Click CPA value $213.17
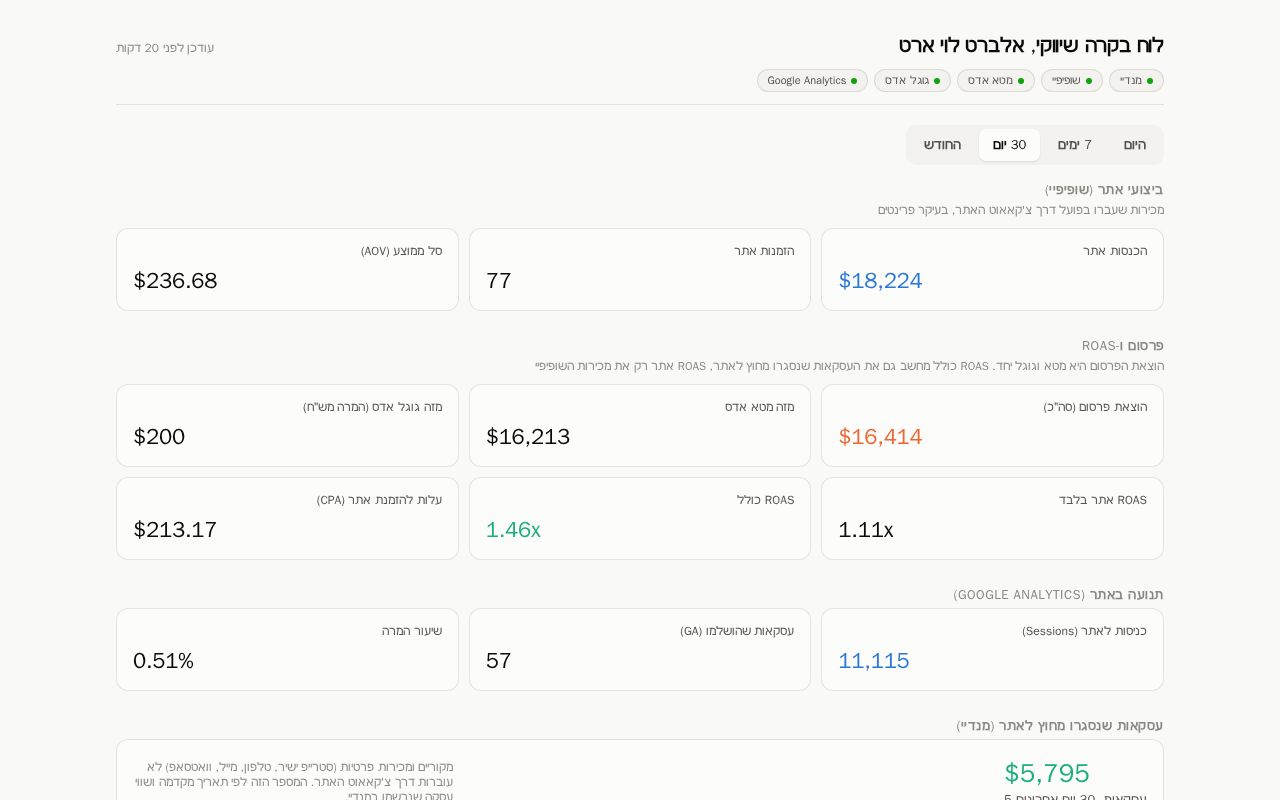The width and height of the screenshot is (1280, 800). tap(175, 530)
